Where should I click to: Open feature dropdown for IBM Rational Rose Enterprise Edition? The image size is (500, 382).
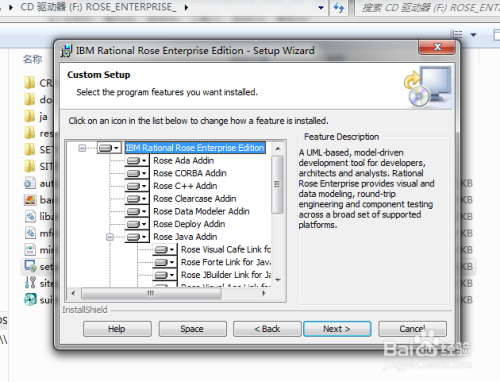(110, 148)
